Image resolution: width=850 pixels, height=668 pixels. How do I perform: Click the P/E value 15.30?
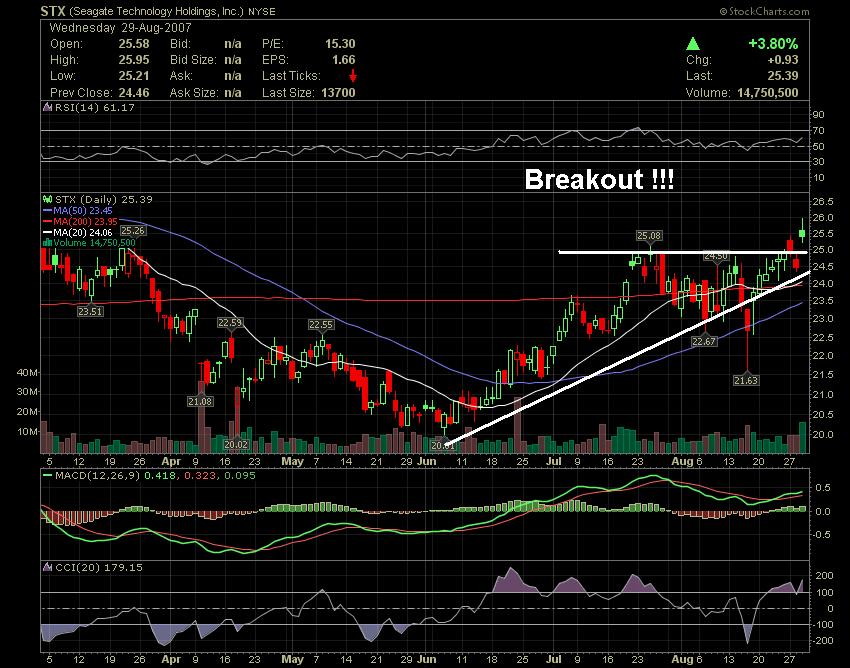tap(340, 44)
